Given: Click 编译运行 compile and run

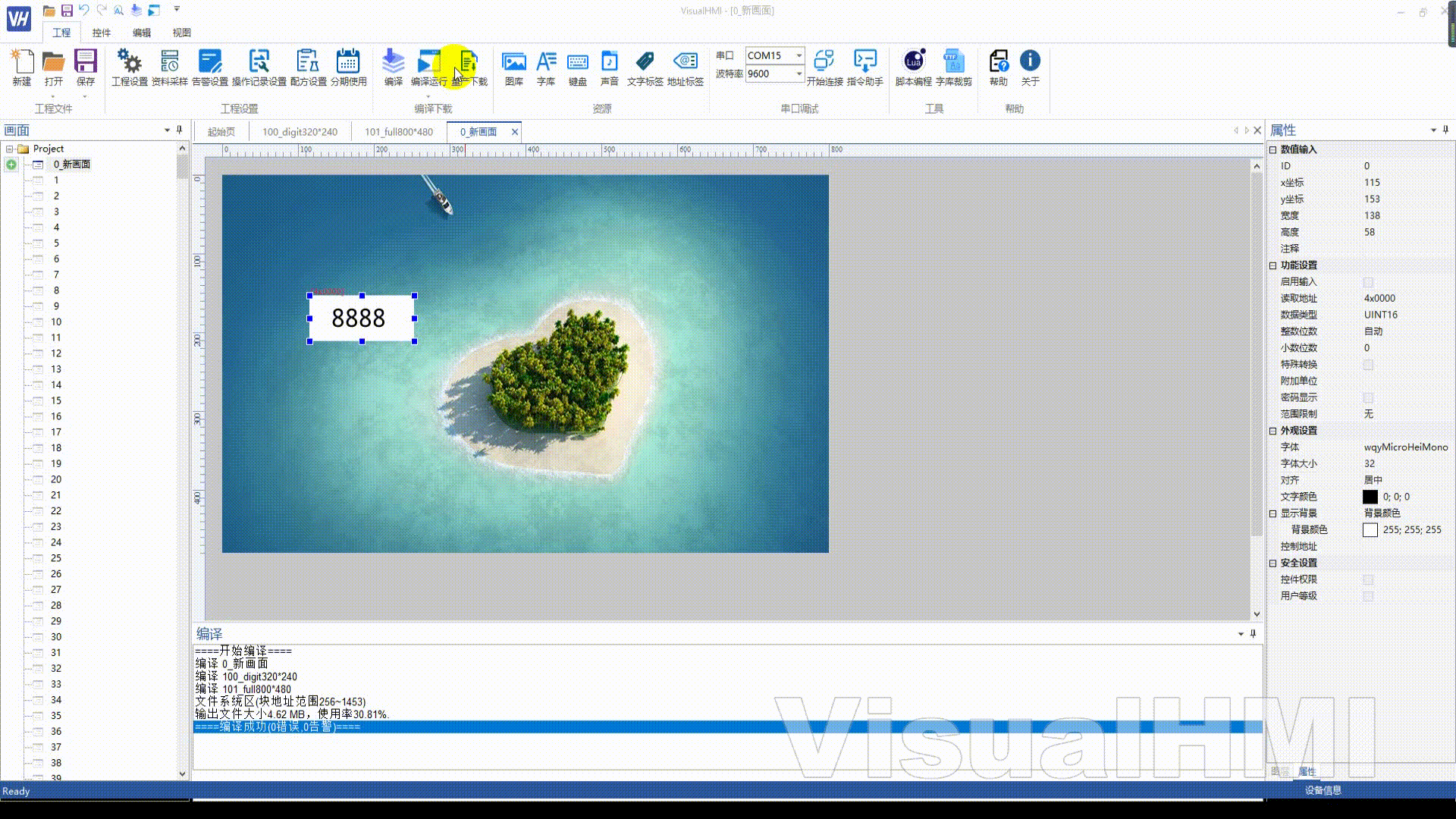Looking at the screenshot, I should click(429, 67).
